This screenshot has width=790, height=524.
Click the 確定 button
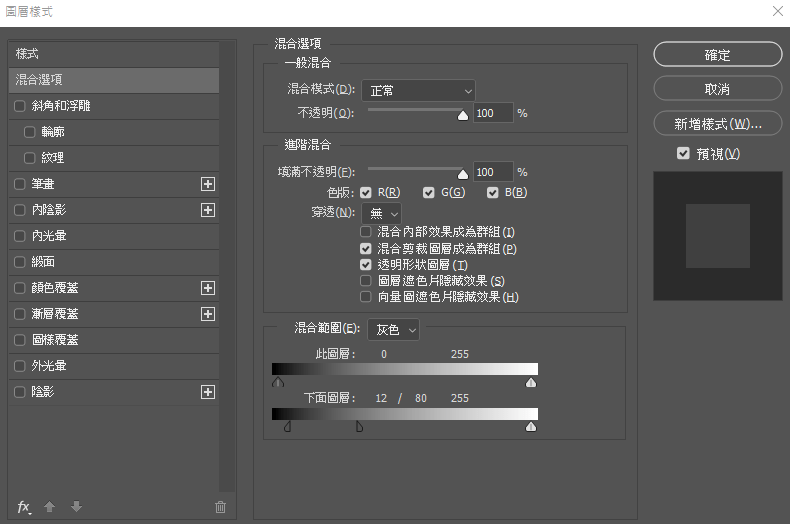(x=717, y=54)
